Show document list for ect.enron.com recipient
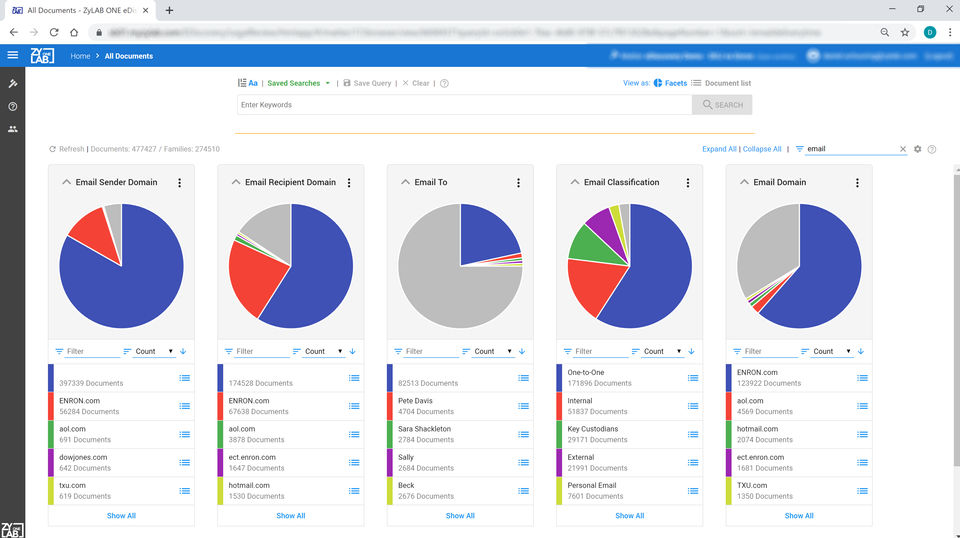The width and height of the screenshot is (960, 538). click(354, 463)
